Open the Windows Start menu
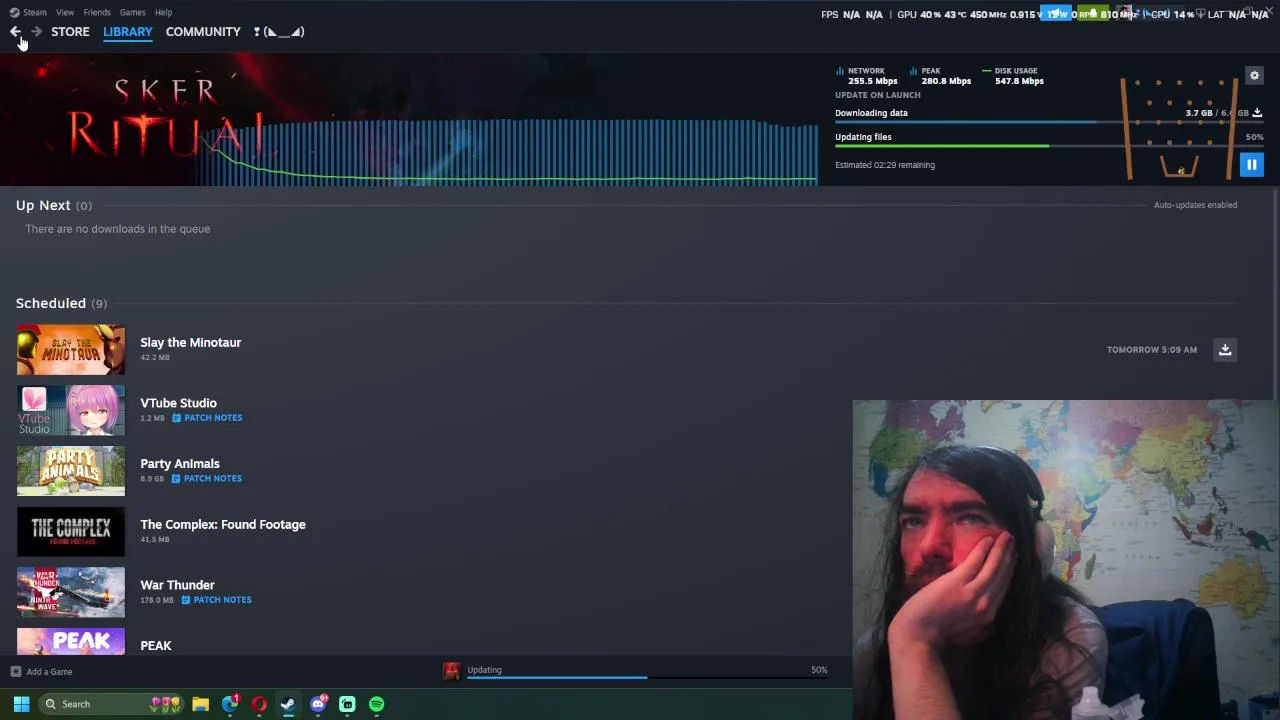Image resolution: width=1280 pixels, height=720 pixels. point(21,704)
